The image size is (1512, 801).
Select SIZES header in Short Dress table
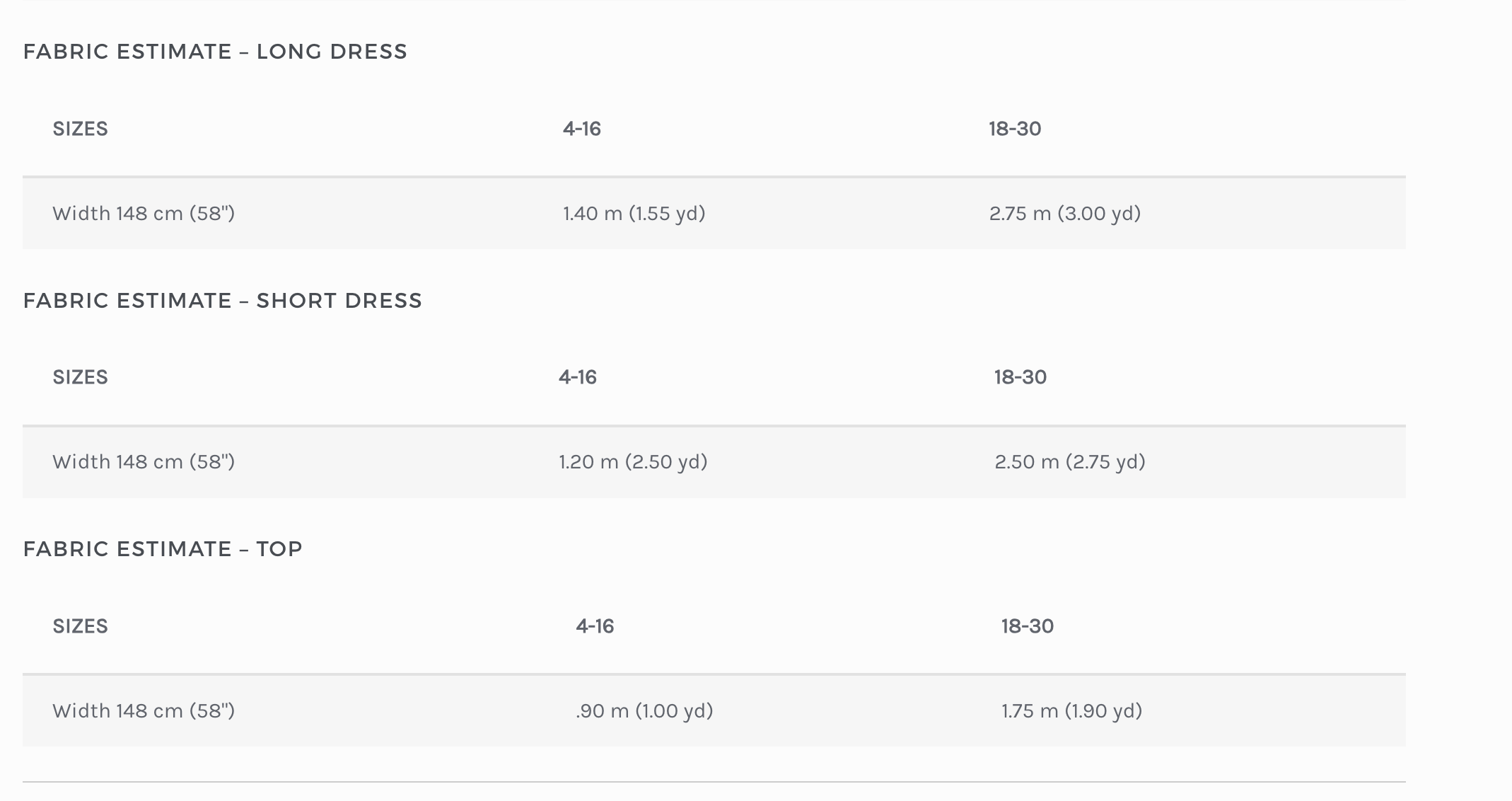click(80, 377)
